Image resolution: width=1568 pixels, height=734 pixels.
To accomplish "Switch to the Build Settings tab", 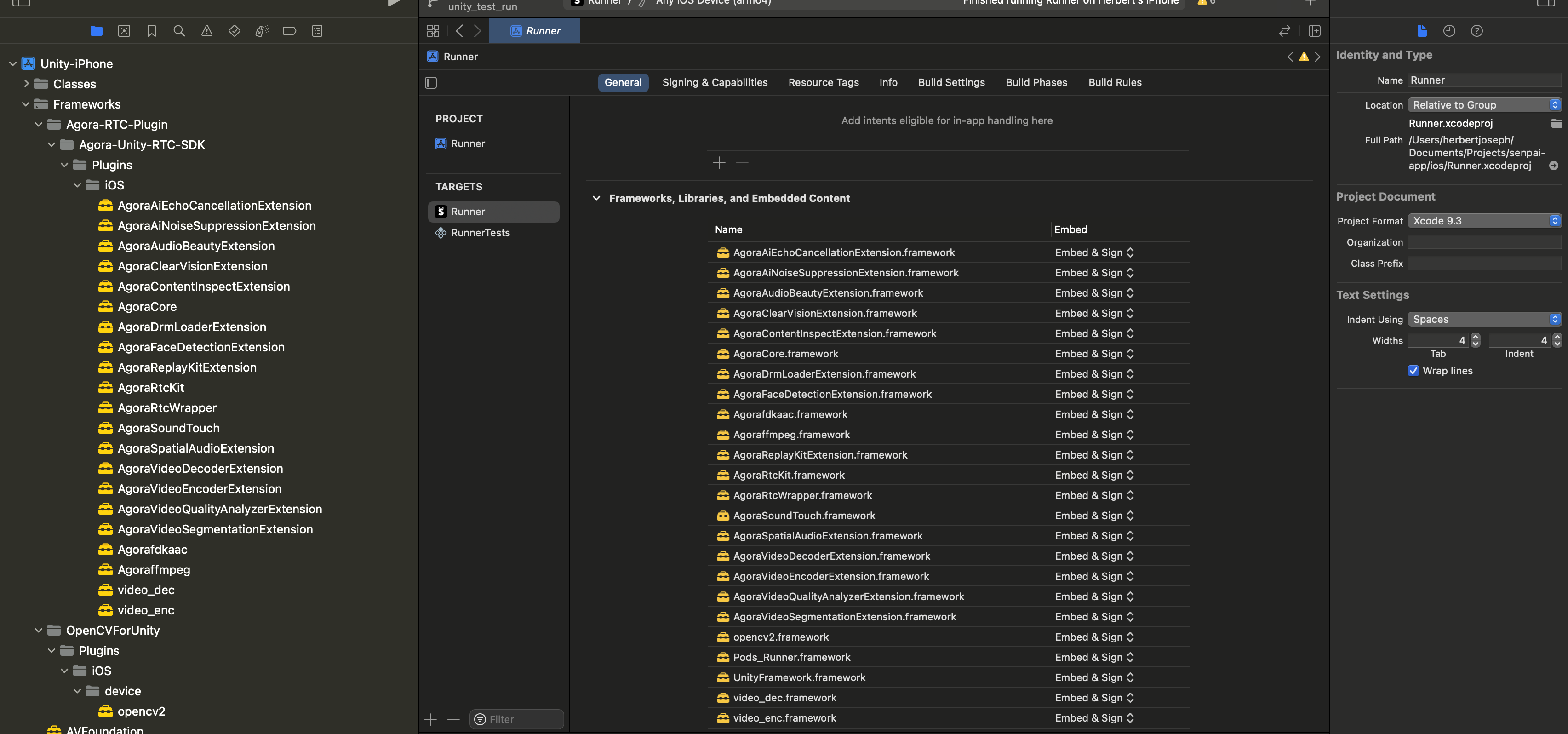I will 951,83.
